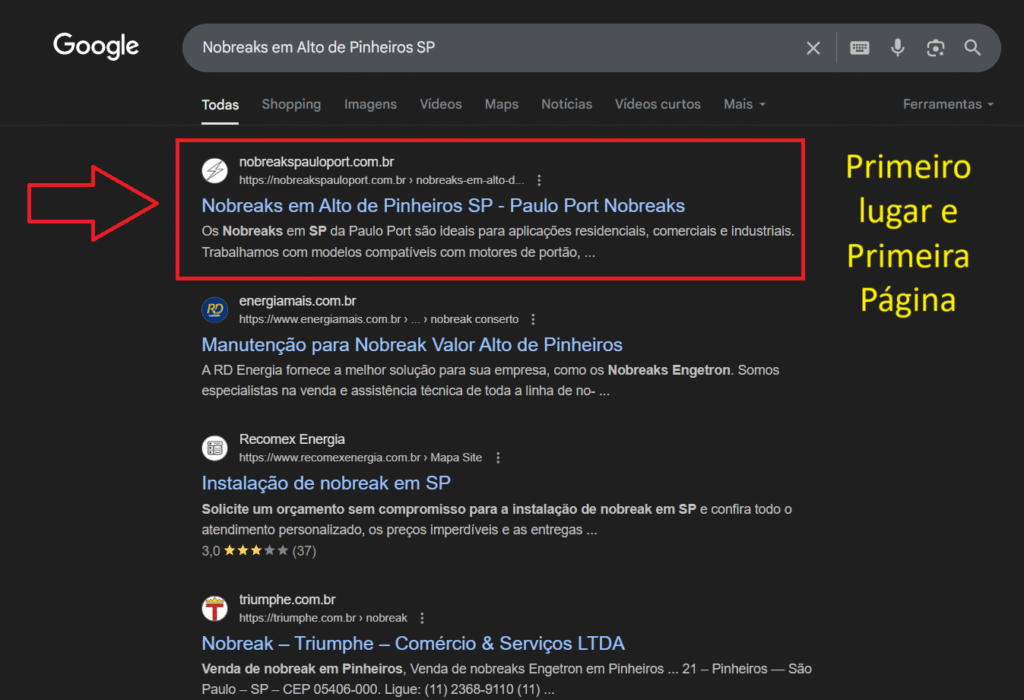Open the three-dot menu for triumphe.com.br result
The height and width of the screenshot is (700, 1024).
point(422,618)
